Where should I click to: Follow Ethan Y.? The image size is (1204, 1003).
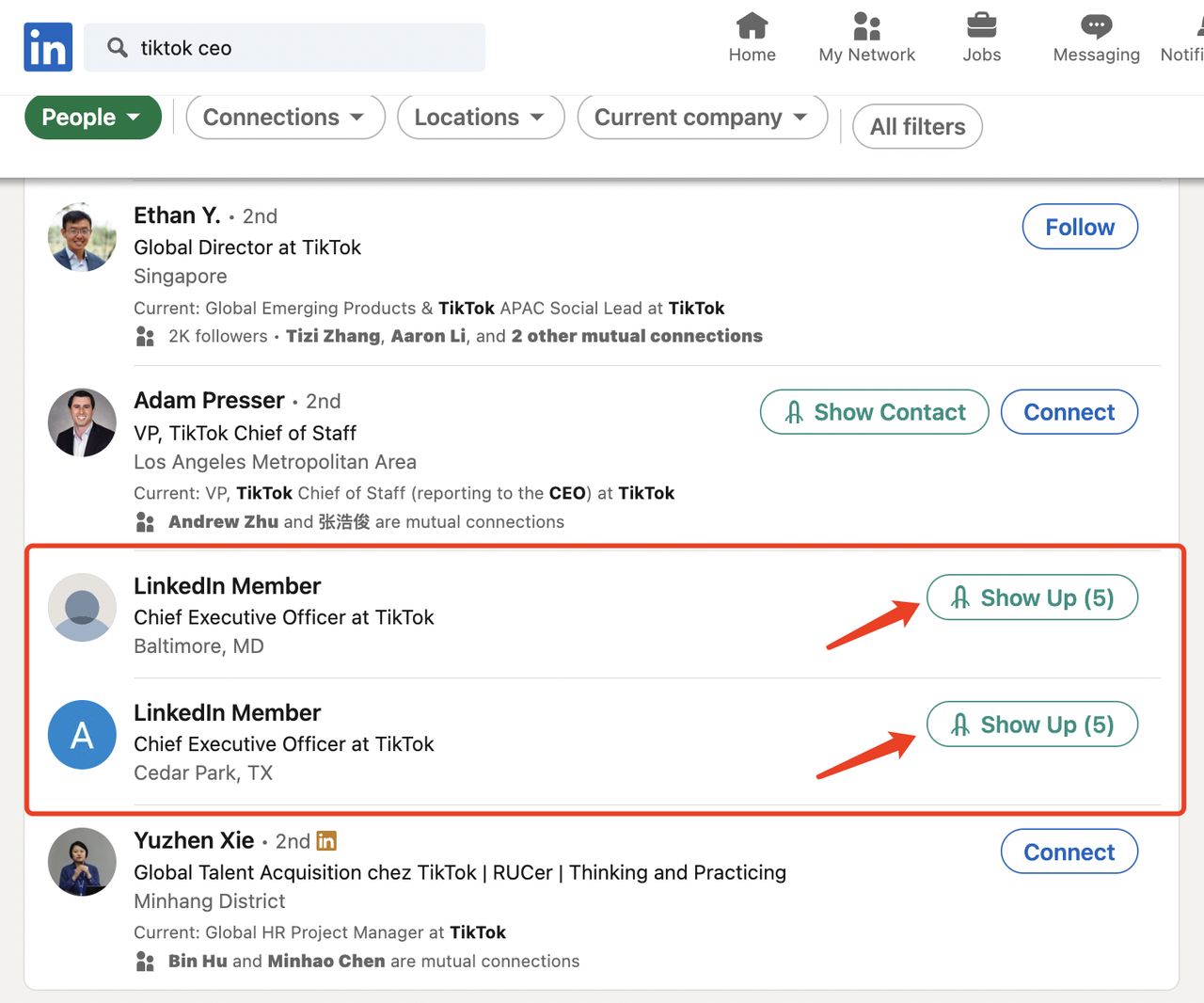click(1080, 227)
